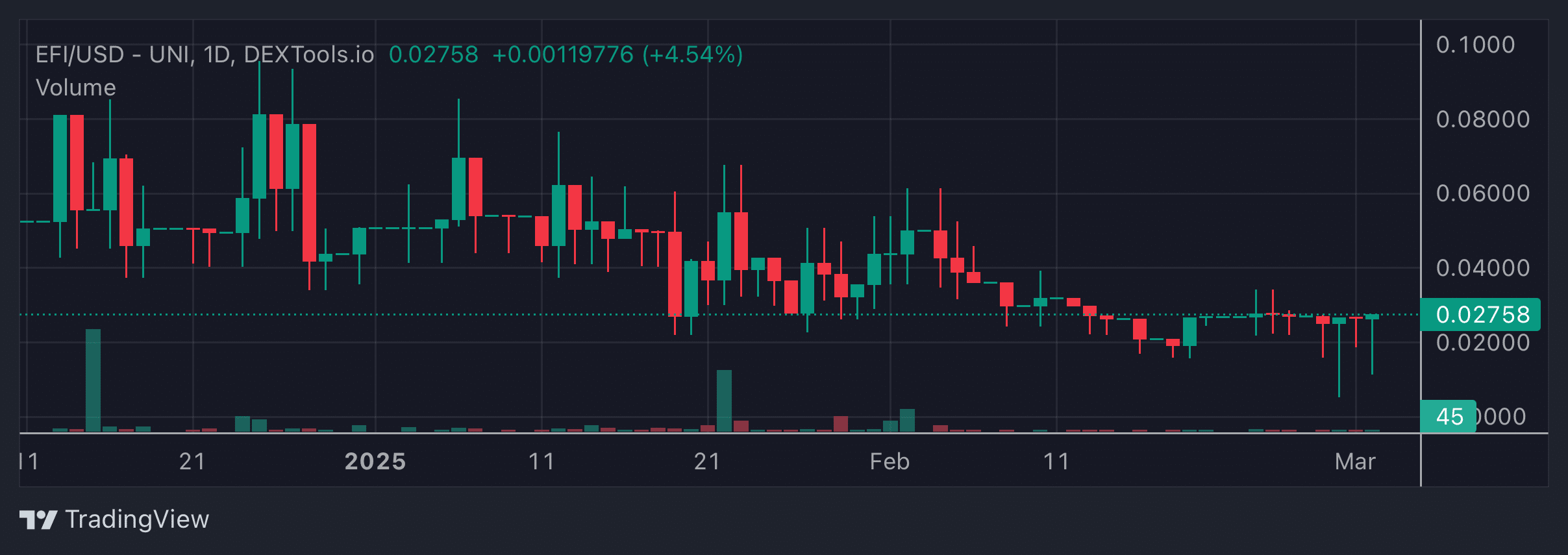The image size is (1568, 555).
Task: Click the 0.08000 price axis label
Action: pyautogui.click(x=1482, y=119)
